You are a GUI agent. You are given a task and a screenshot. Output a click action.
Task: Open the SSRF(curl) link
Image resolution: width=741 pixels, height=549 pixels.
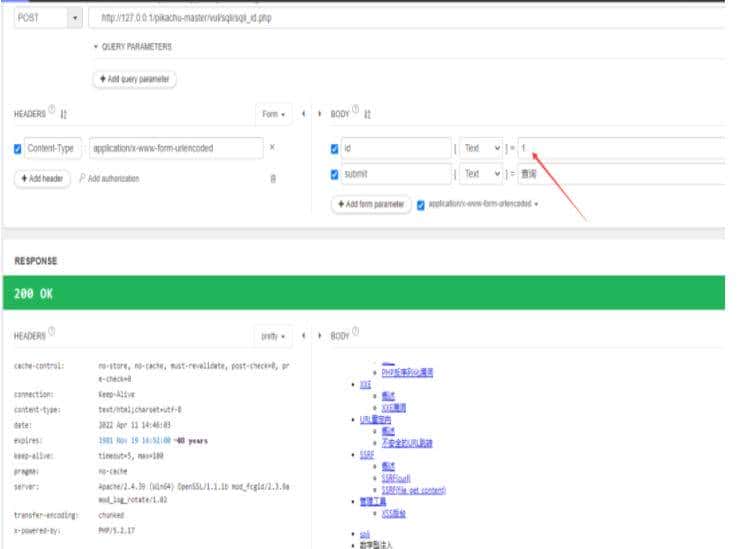click(396, 479)
